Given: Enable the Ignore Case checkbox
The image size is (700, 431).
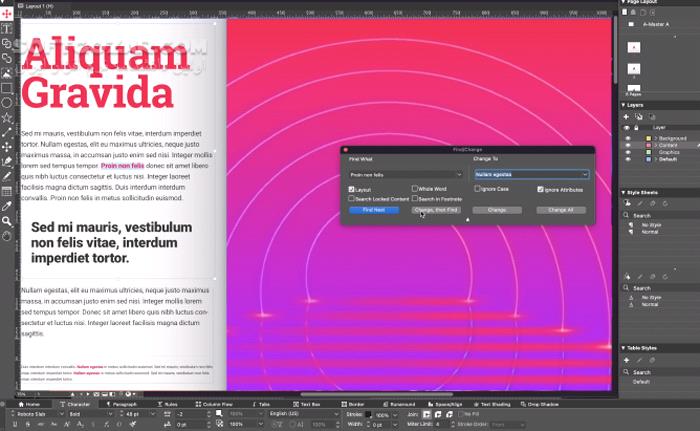Looking at the screenshot, I should (477, 188).
